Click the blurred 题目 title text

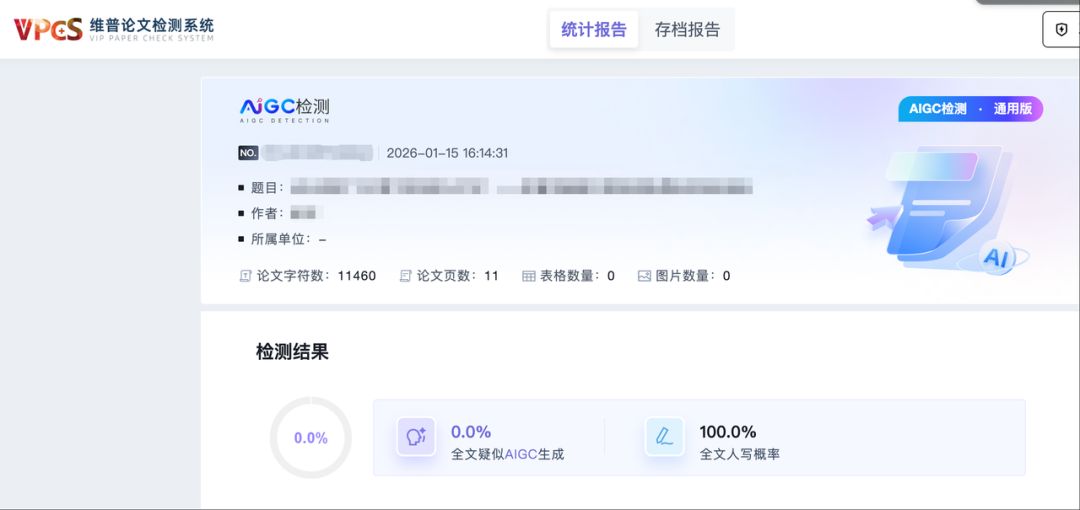pyautogui.click(x=520, y=187)
